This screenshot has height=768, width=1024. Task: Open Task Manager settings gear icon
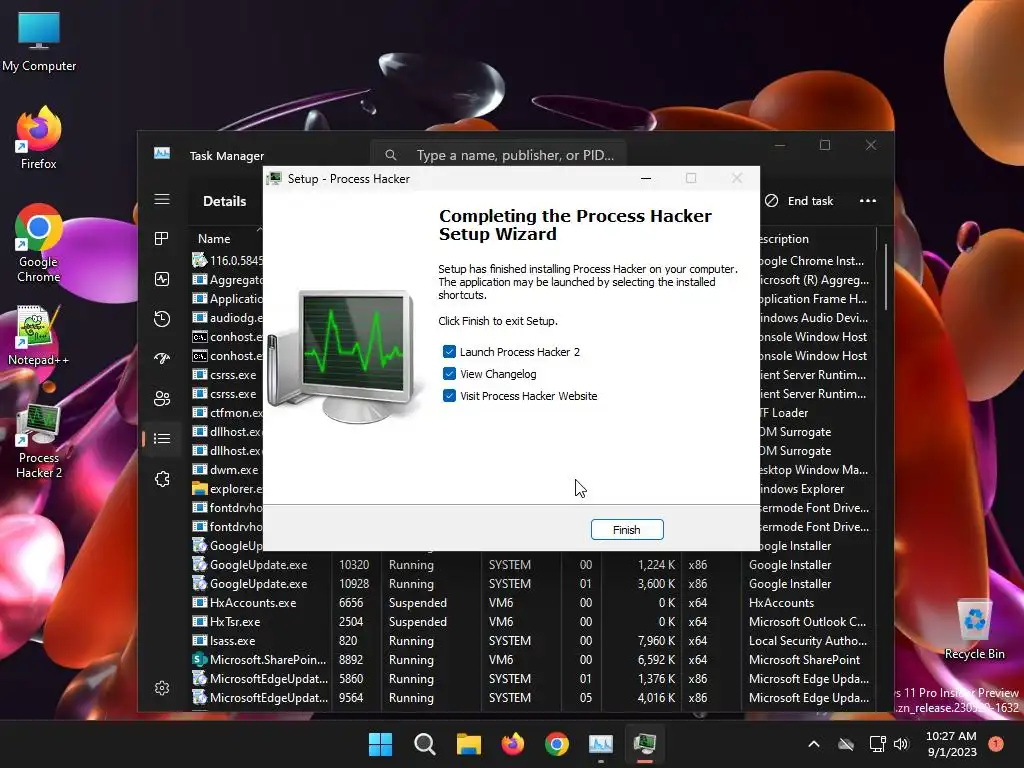coord(162,688)
